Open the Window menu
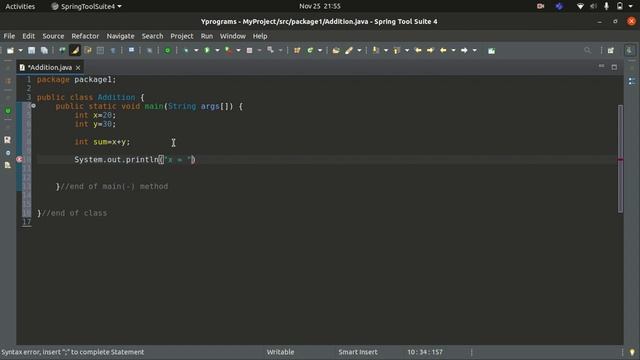 [233, 36]
